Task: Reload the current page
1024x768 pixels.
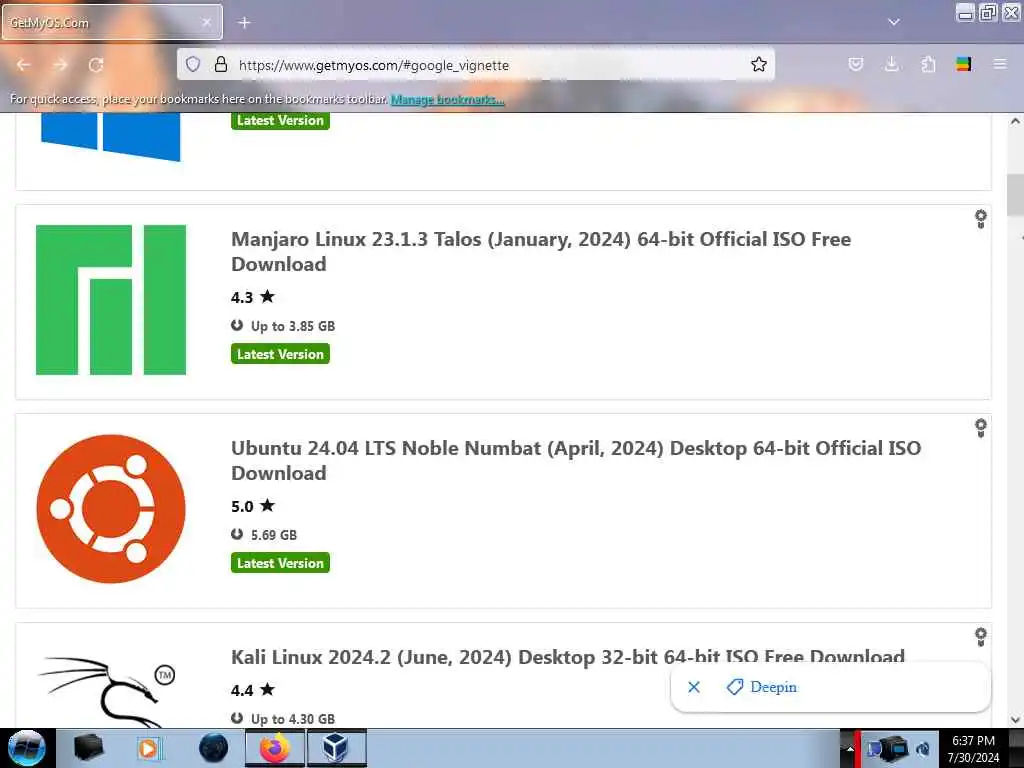Action: coord(96,65)
